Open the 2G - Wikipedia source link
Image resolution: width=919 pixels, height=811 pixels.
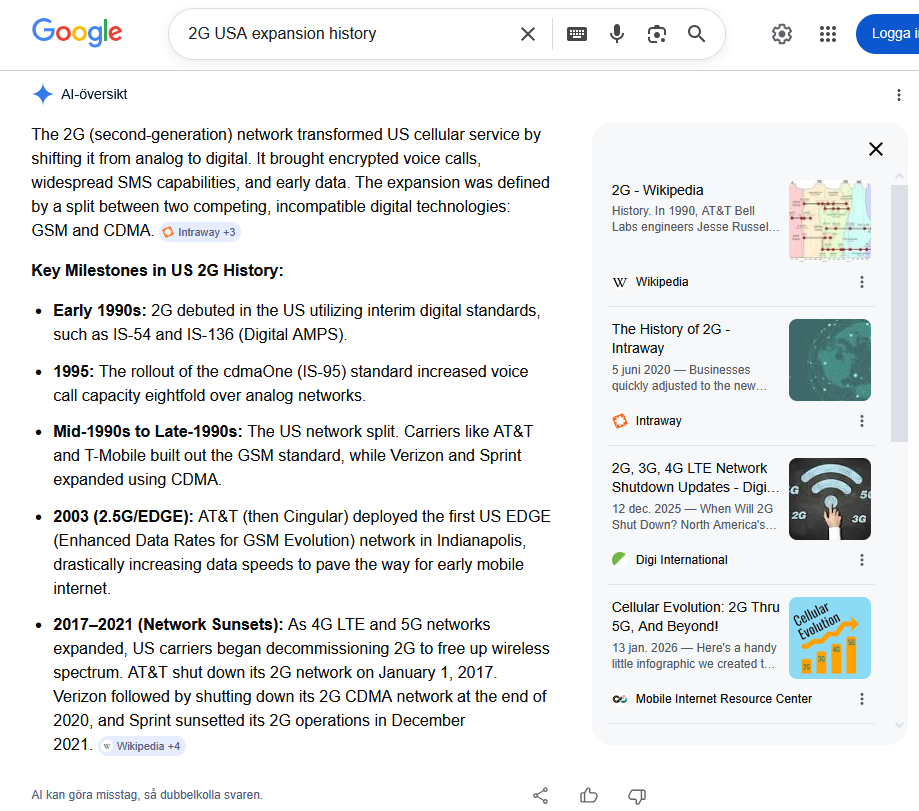[657, 190]
